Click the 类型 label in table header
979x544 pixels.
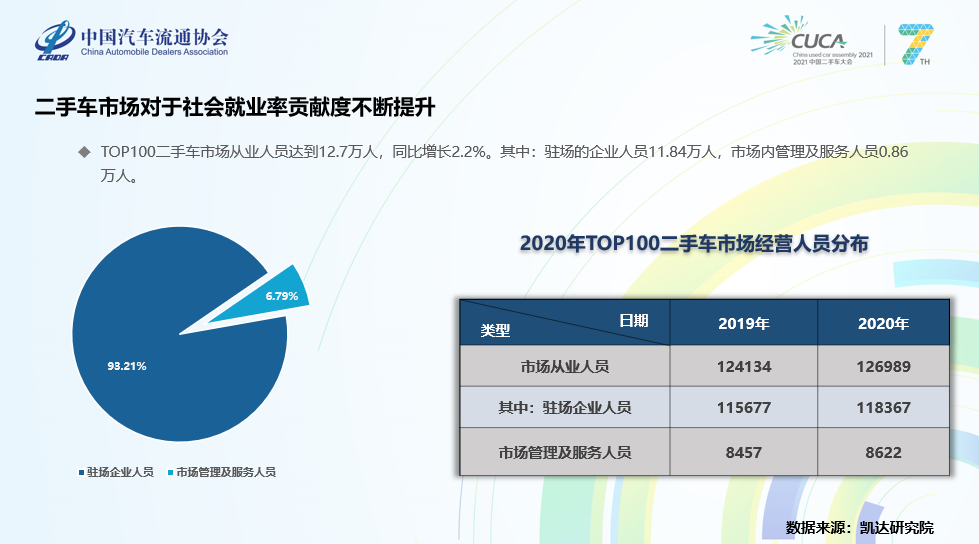point(495,331)
